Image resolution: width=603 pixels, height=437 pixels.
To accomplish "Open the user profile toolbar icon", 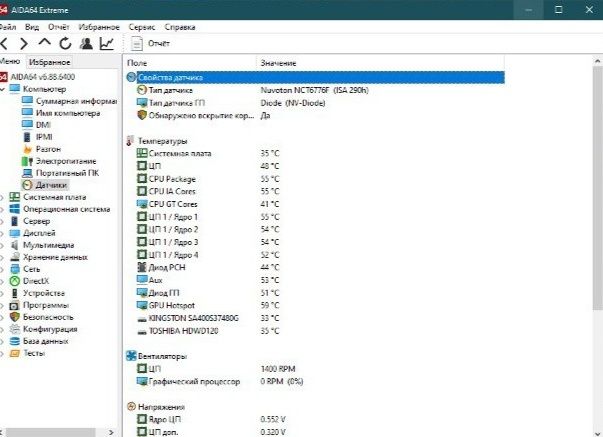I will [86, 43].
